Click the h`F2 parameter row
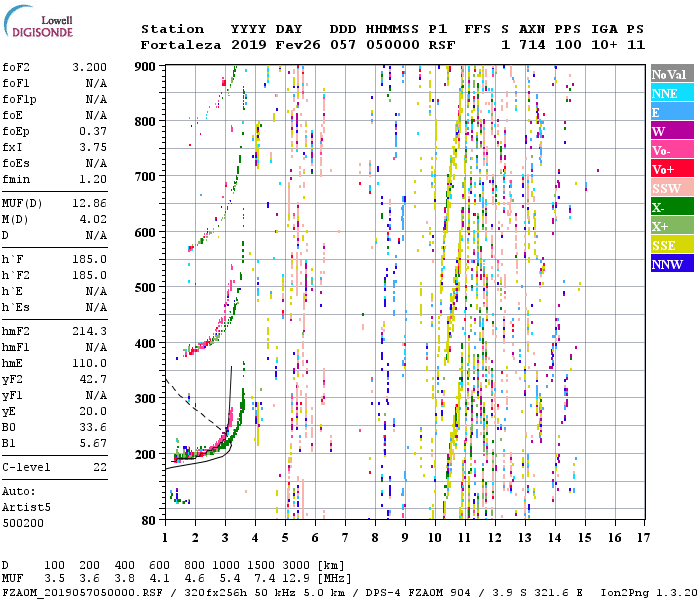The image size is (700, 600). [54, 275]
